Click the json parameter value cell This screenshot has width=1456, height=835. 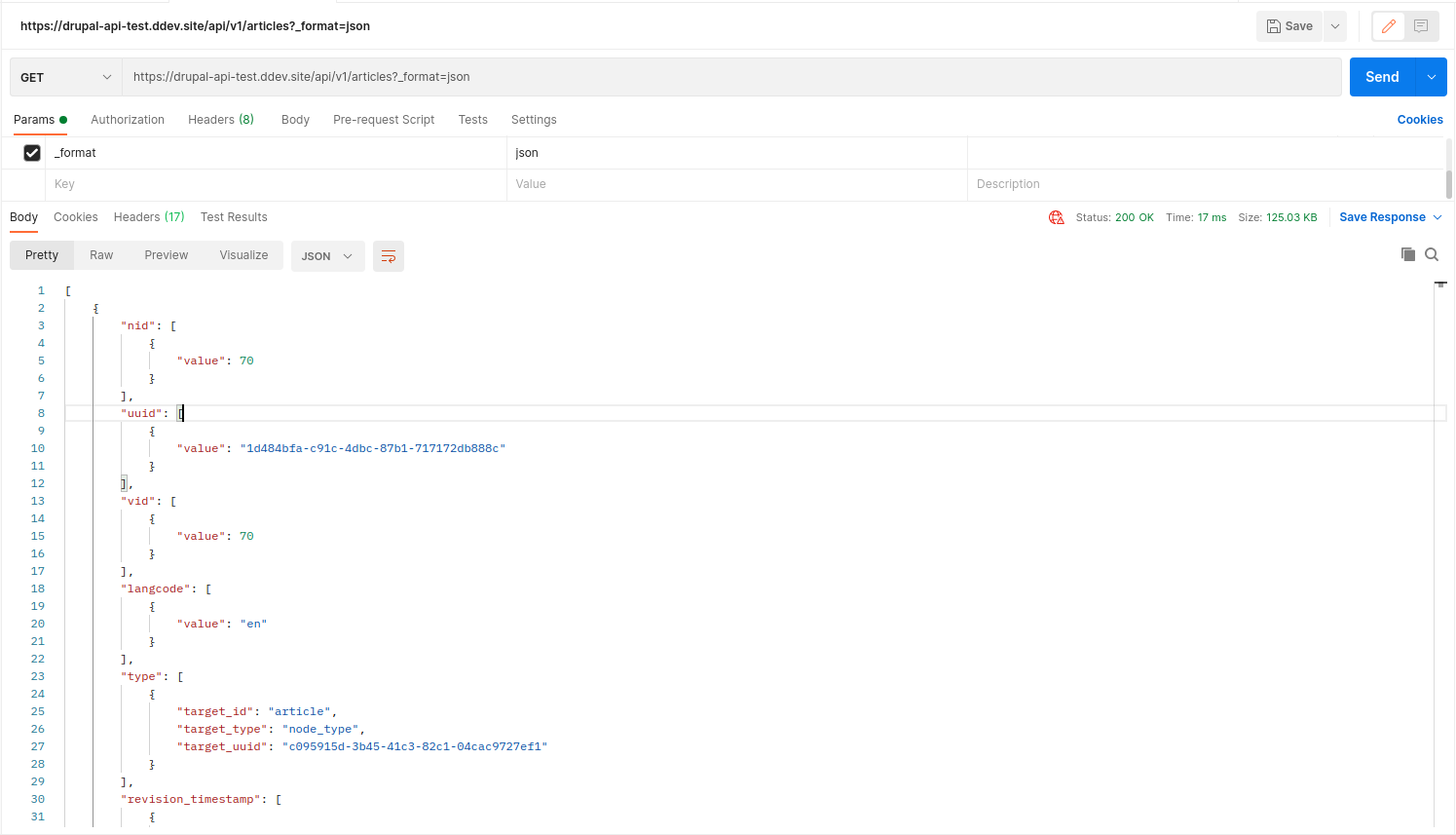click(x=737, y=153)
